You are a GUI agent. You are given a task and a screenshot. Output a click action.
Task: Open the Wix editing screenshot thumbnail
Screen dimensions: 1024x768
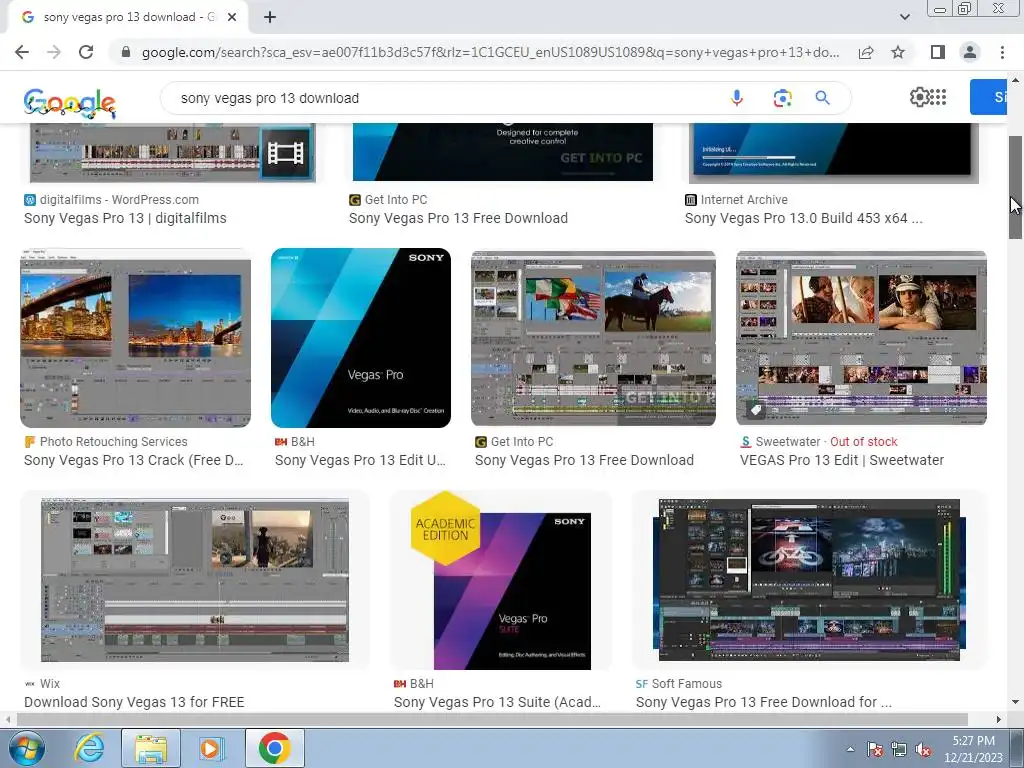click(195, 580)
